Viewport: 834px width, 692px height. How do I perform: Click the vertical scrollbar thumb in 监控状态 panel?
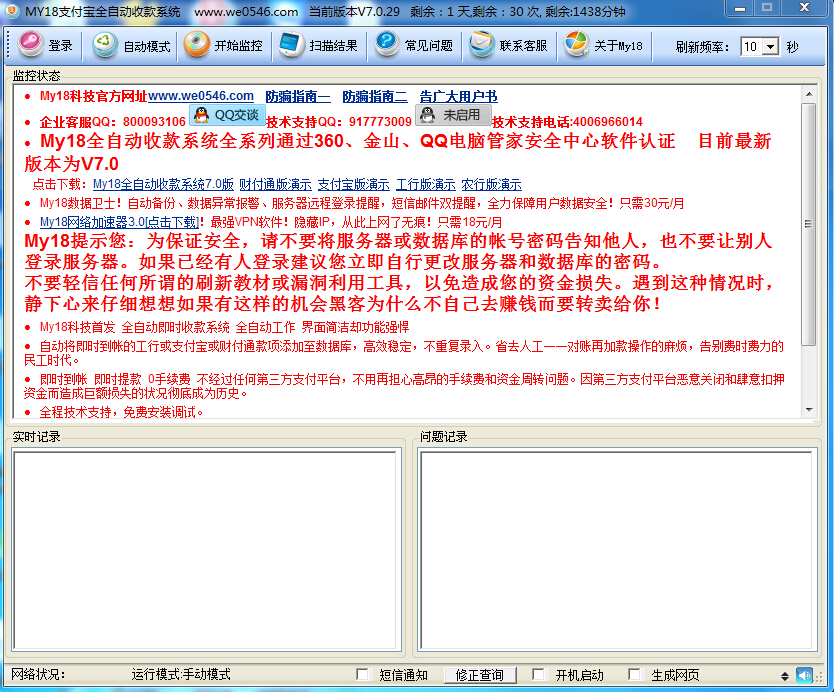[x=808, y=224]
